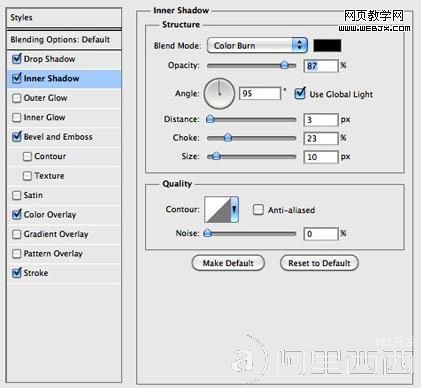Click the Size value field showing 10
The height and width of the screenshot is (388, 421).
pos(321,157)
